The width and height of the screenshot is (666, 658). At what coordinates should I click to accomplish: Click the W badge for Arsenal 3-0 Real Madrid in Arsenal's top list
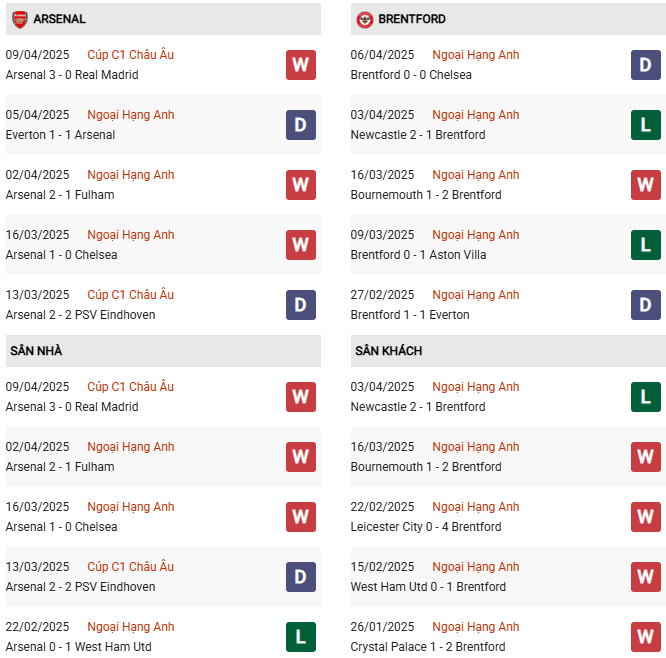pos(300,65)
